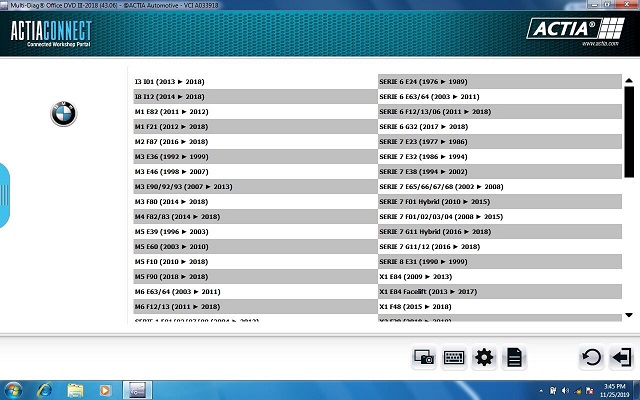Open the document report icon
The width and height of the screenshot is (640, 400).
[x=514, y=358]
